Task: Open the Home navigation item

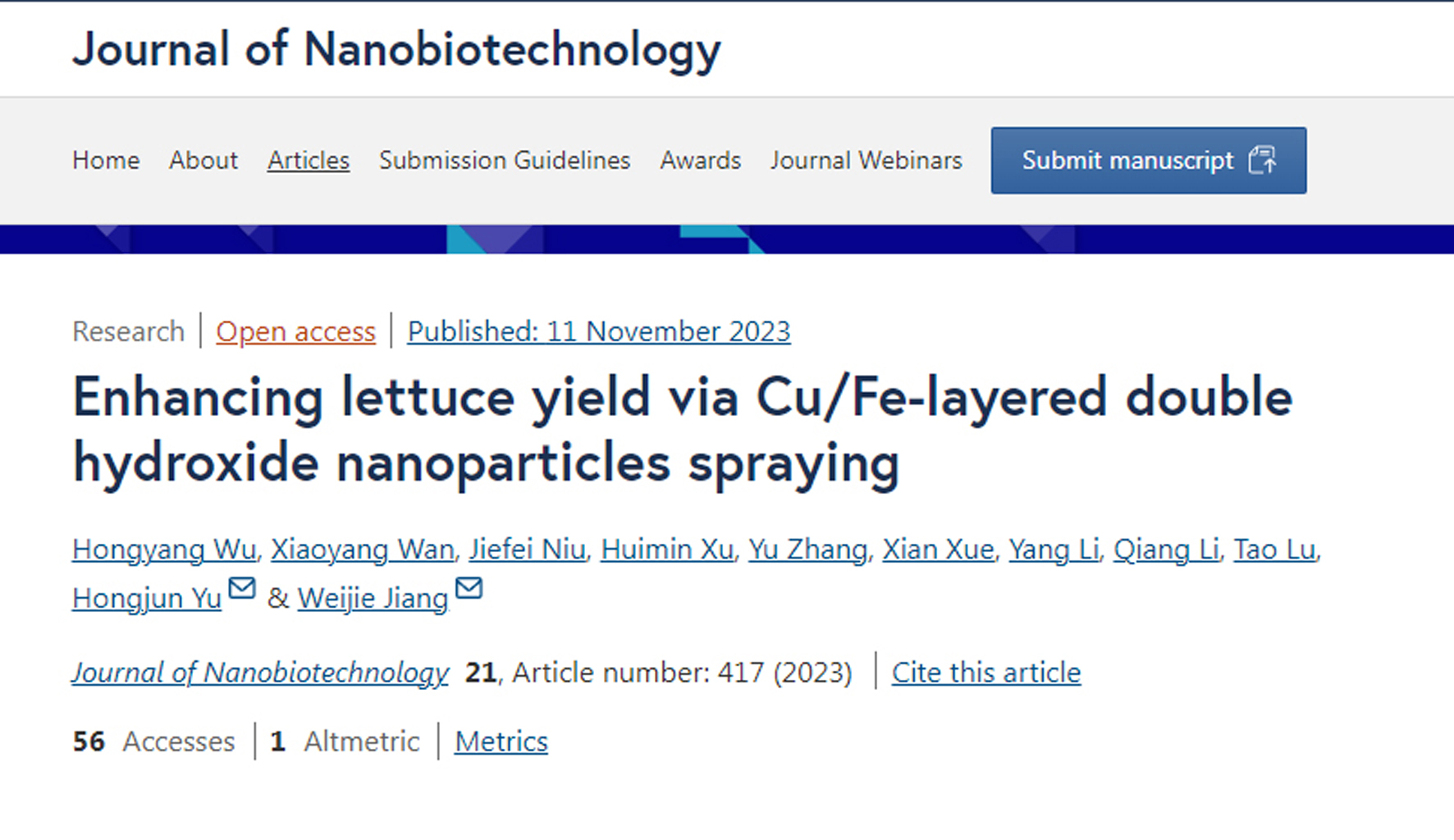Action: point(106,160)
